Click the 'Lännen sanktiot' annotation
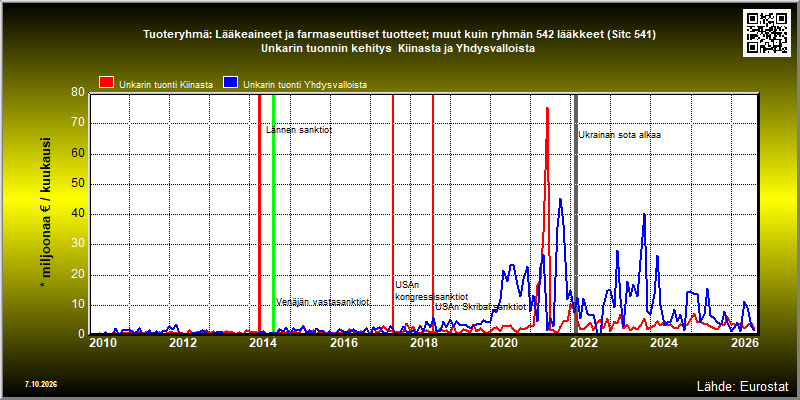Viewport: 800px width, 400px height. coord(299,130)
